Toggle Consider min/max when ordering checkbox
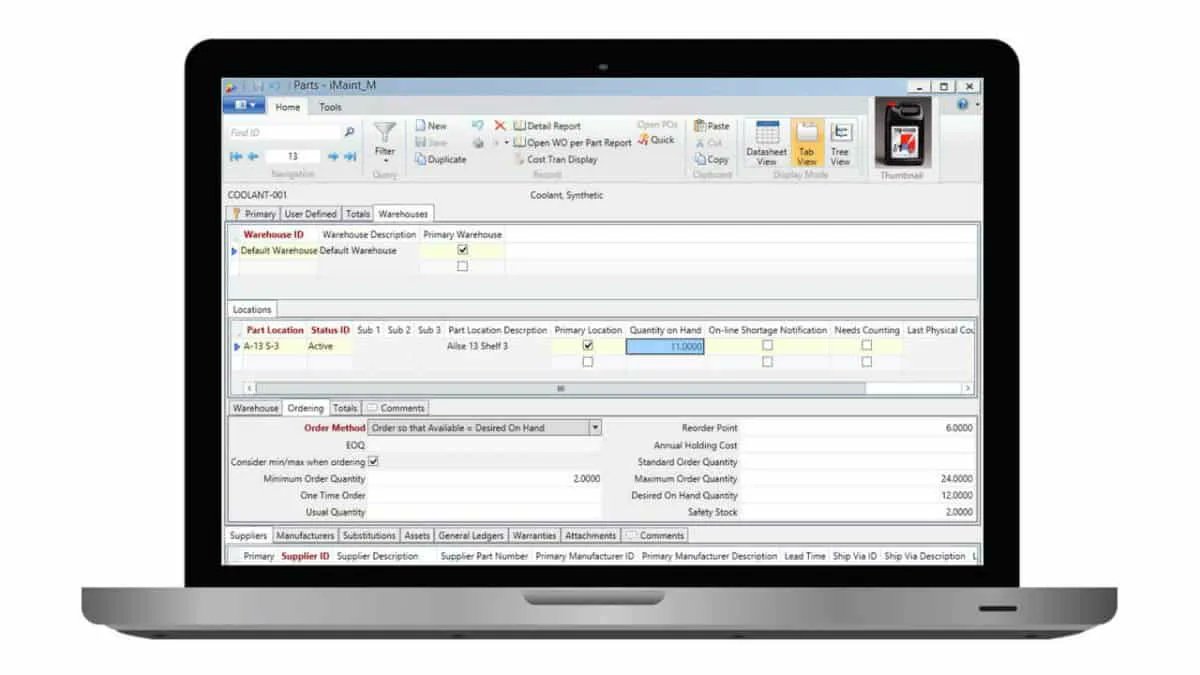1200x675 pixels. point(374,462)
